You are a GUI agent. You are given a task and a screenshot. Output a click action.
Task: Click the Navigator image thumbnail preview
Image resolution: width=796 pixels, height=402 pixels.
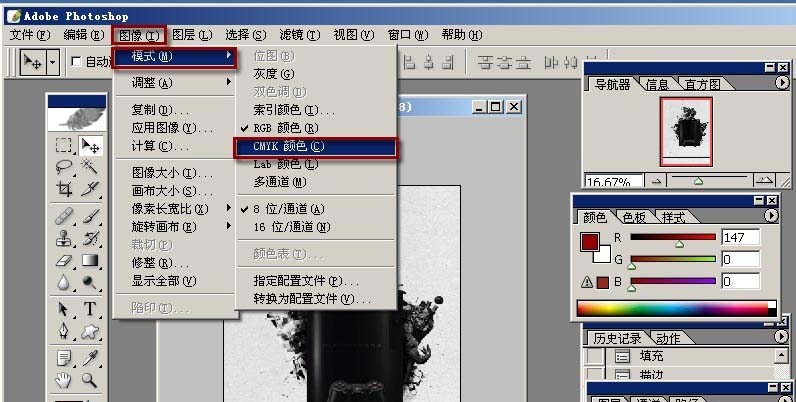[686, 132]
